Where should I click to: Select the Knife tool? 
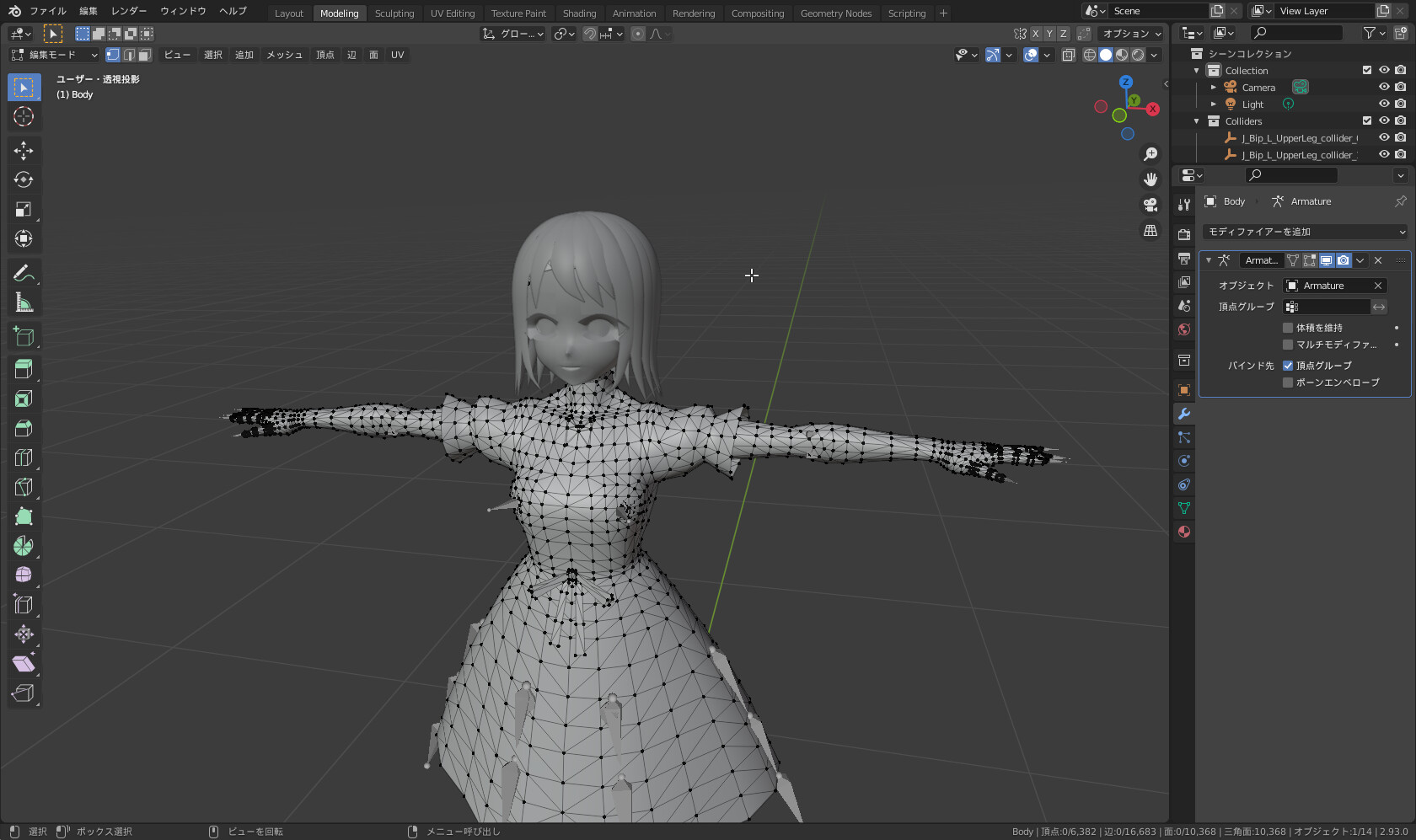point(24,487)
